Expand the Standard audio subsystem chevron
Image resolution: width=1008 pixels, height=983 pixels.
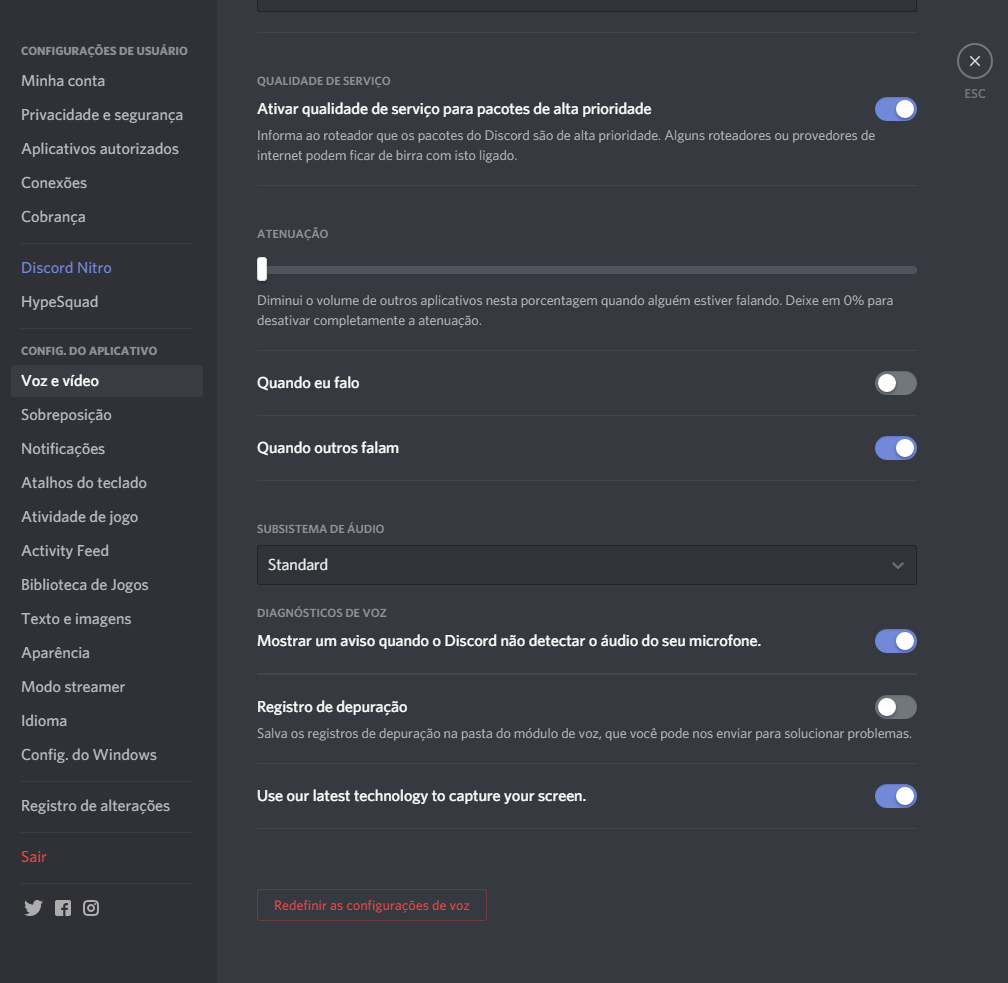(x=897, y=565)
